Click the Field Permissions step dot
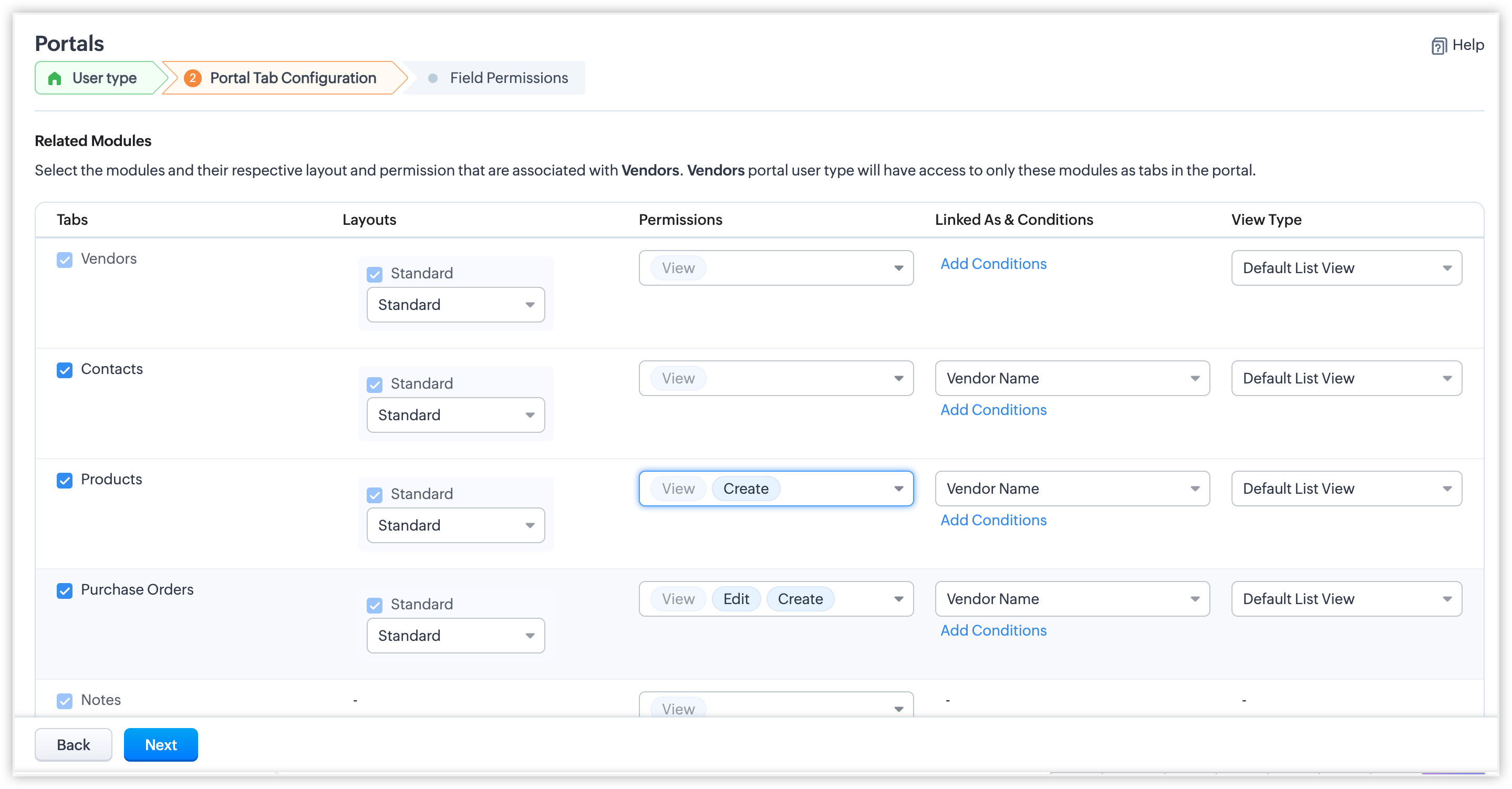This screenshot has width=1512, height=789. pyautogui.click(x=432, y=78)
